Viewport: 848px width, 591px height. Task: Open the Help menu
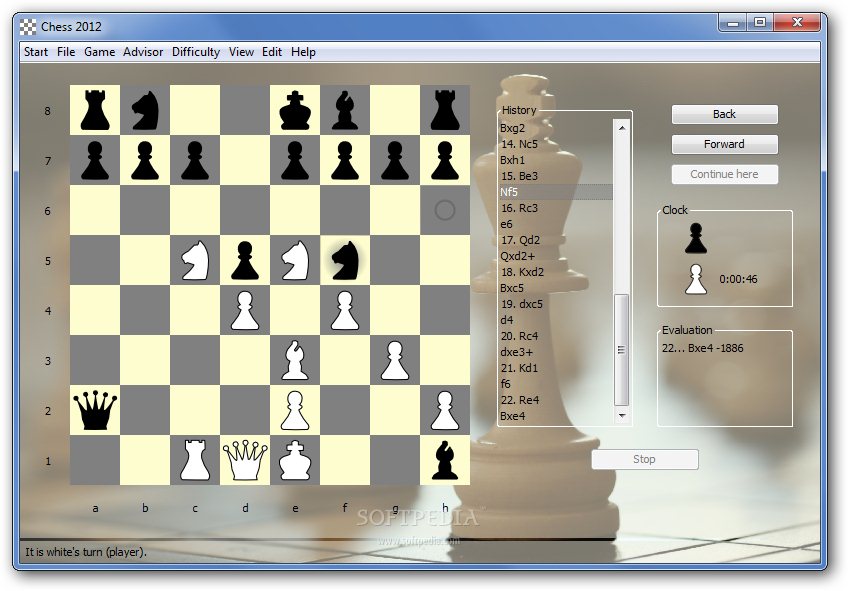(303, 52)
